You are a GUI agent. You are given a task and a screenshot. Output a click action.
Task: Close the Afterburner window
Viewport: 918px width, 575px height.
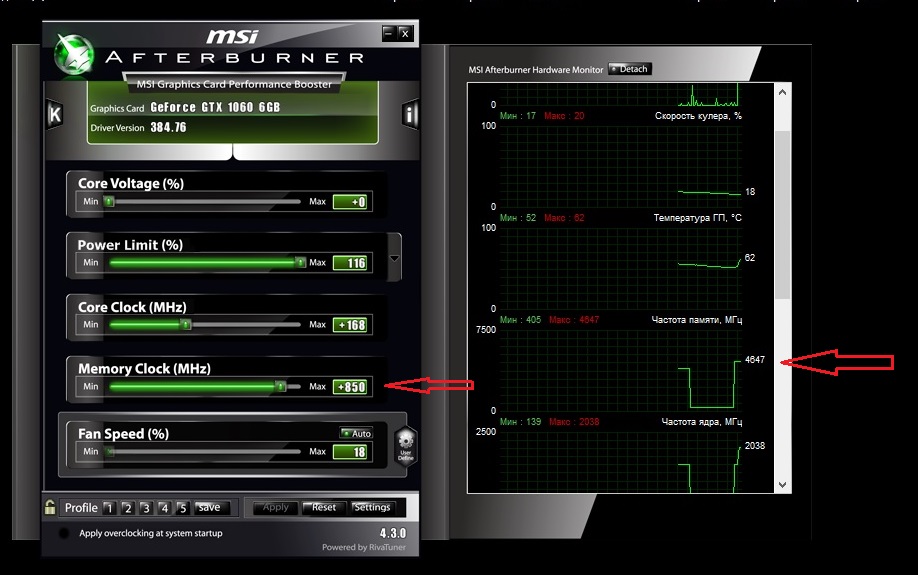pos(405,33)
